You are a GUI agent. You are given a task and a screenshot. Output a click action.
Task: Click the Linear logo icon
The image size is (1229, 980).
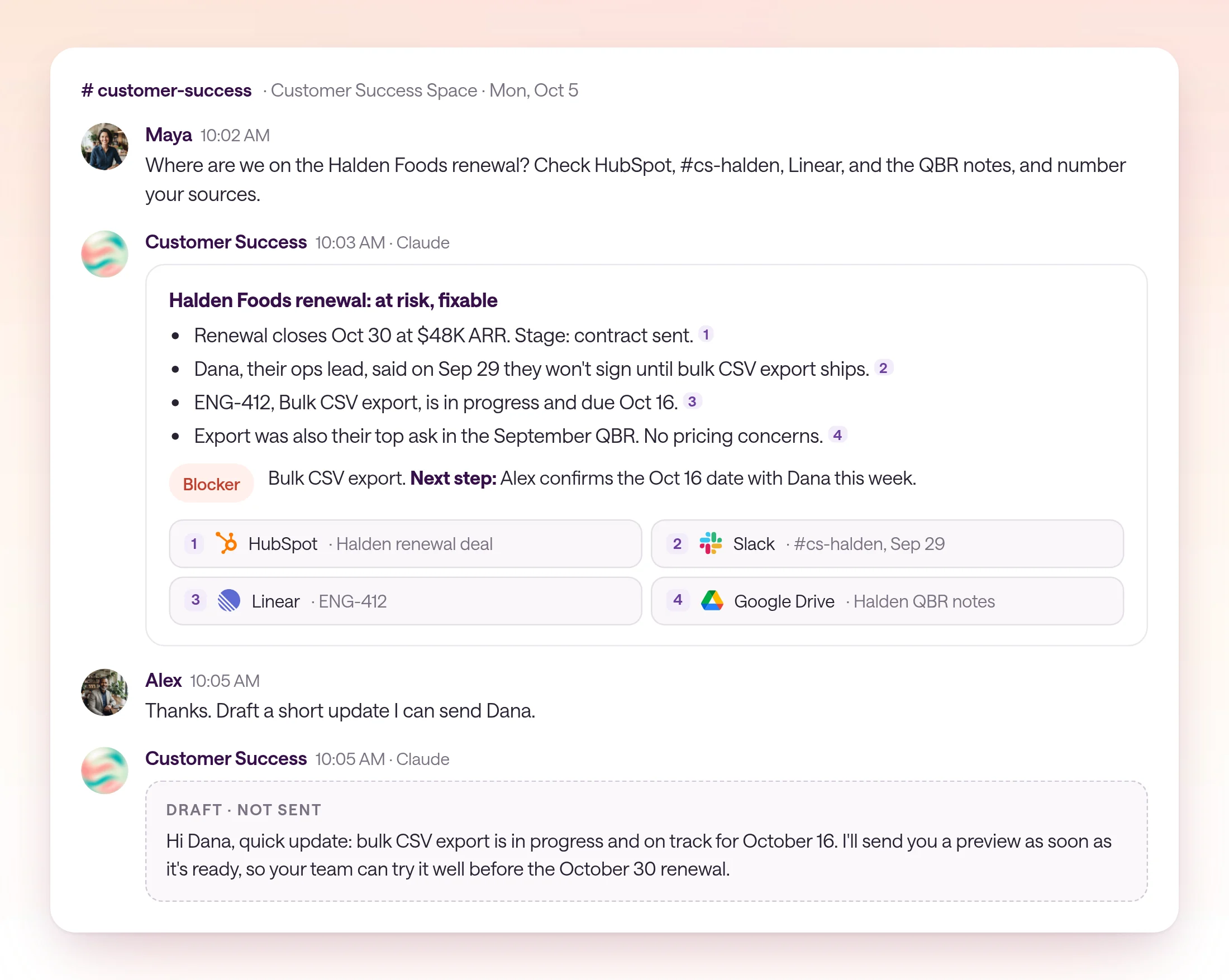tap(228, 600)
